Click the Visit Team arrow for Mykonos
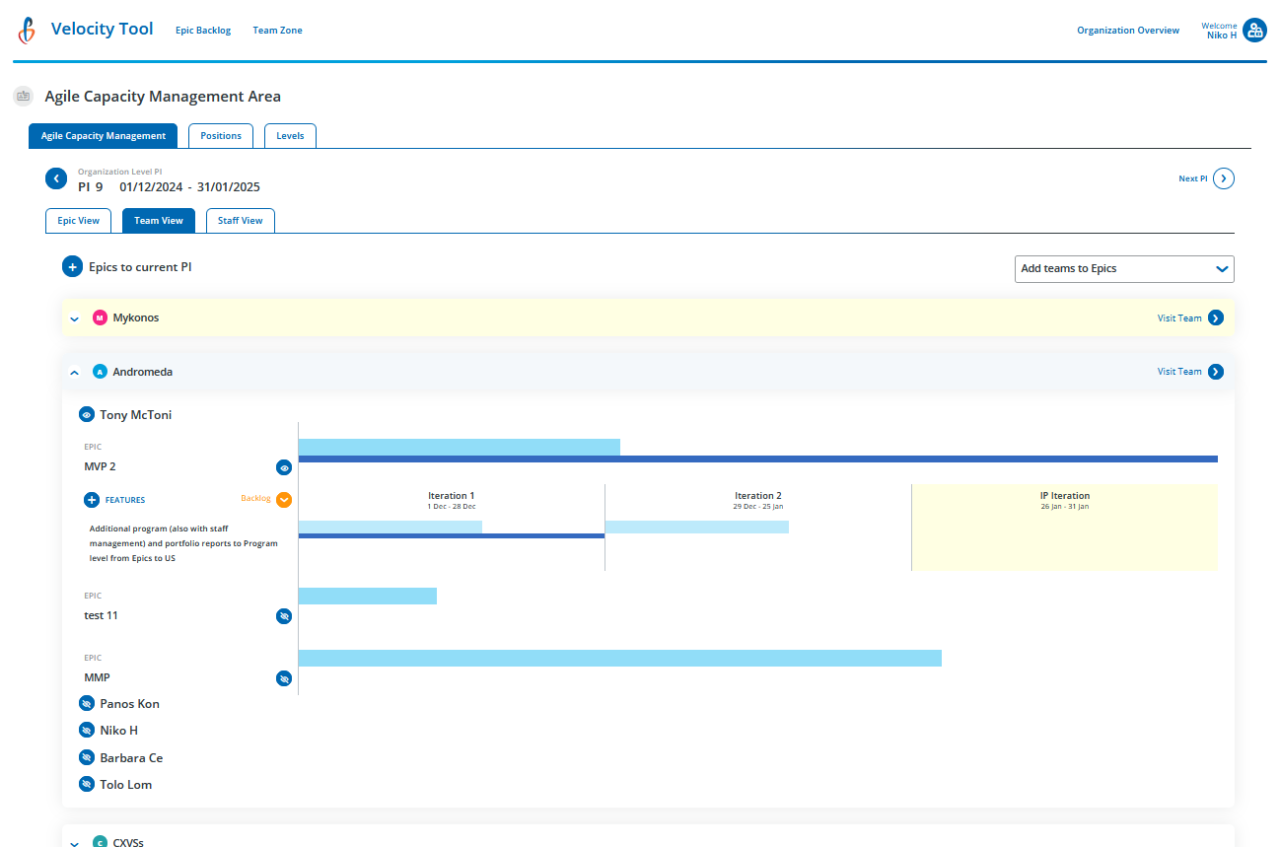The height and width of the screenshot is (847, 1280). pos(1215,318)
